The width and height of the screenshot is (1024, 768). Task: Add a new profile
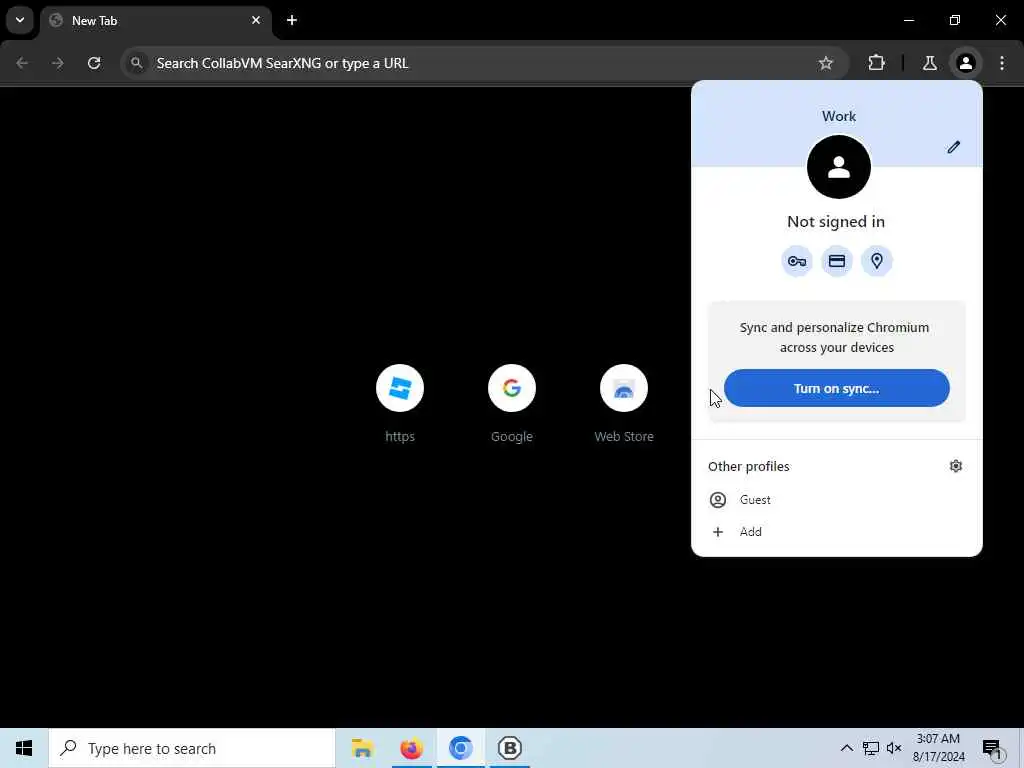click(x=837, y=532)
